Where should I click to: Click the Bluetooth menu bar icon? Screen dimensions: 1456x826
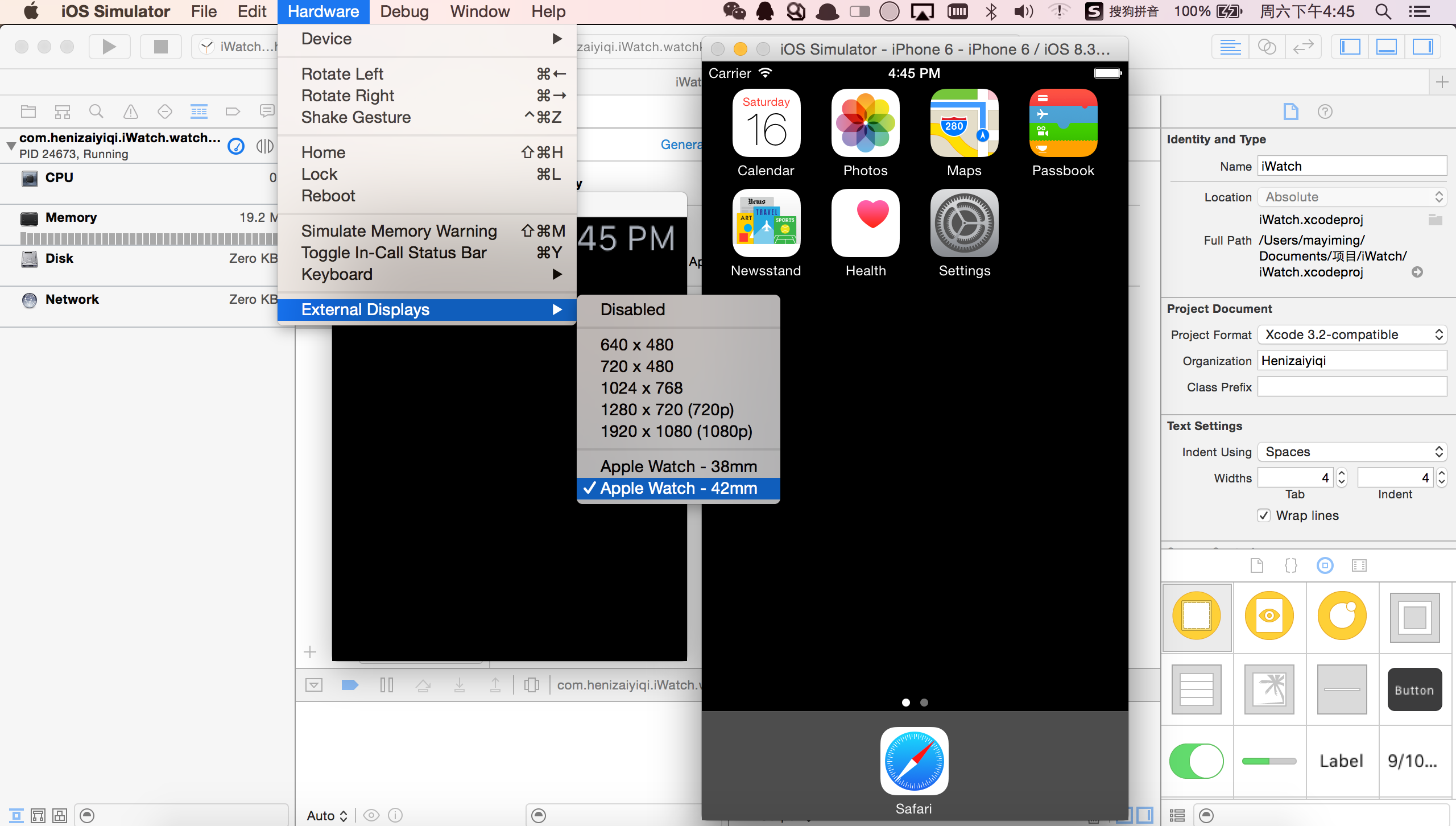[991, 11]
